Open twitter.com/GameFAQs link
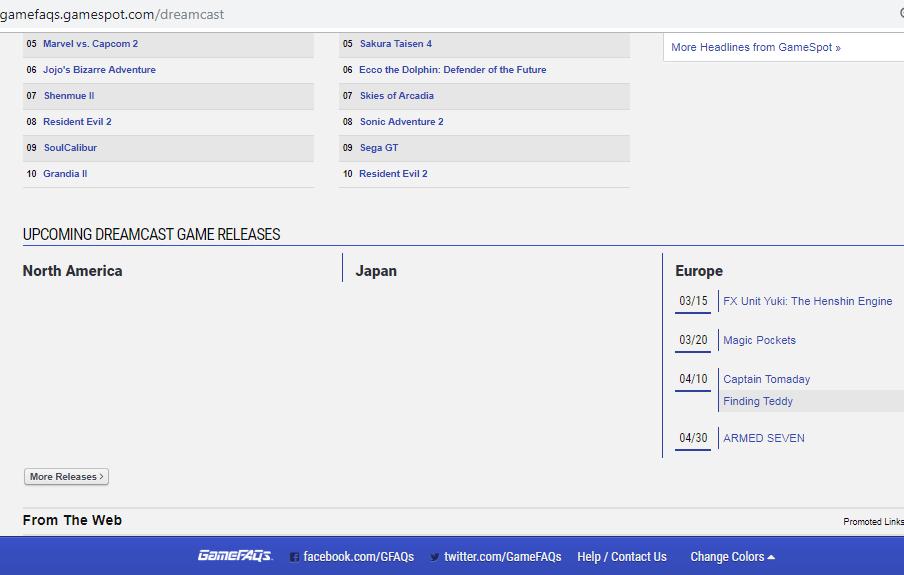 coord(502,557)
